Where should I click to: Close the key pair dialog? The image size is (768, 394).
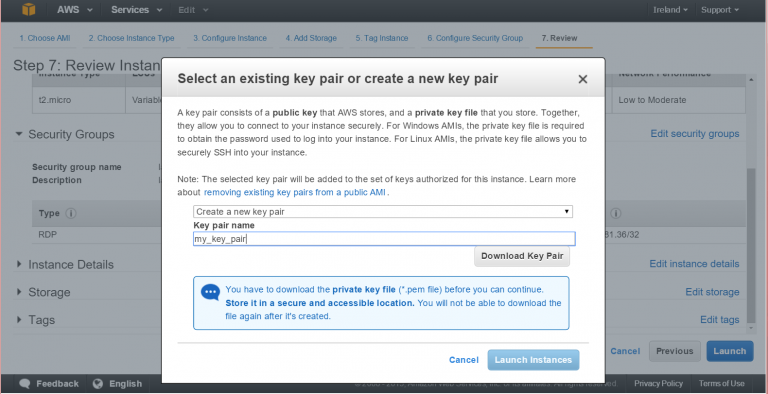[582, 79]
